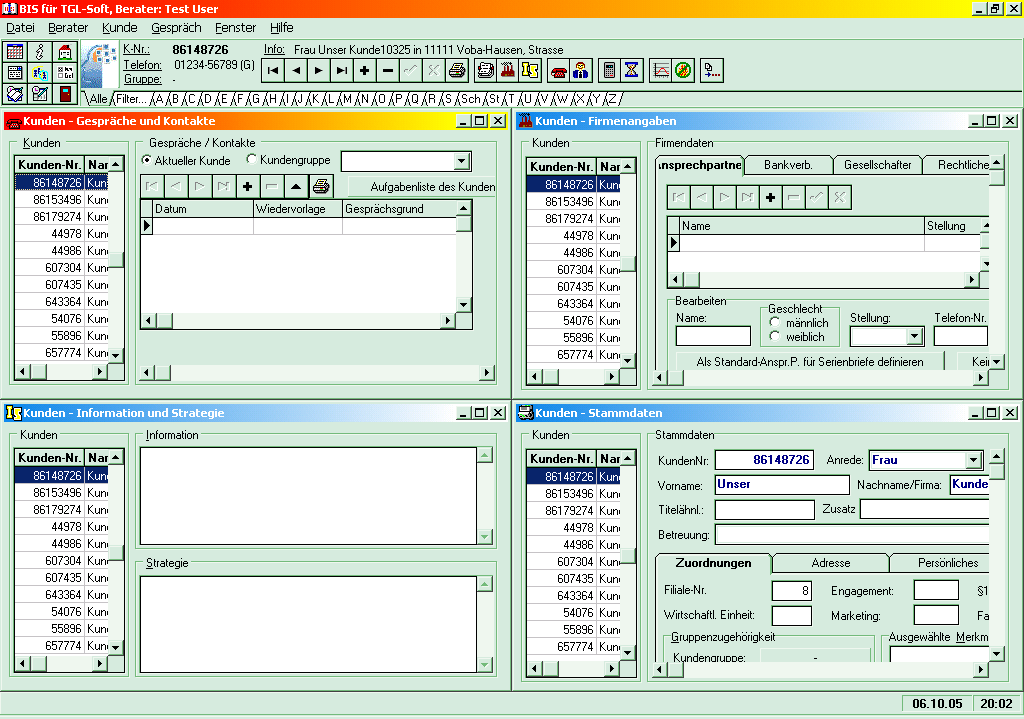Jump to first customer record in main toolbar
The image size is (1024, 719).
tap(273, 71)
